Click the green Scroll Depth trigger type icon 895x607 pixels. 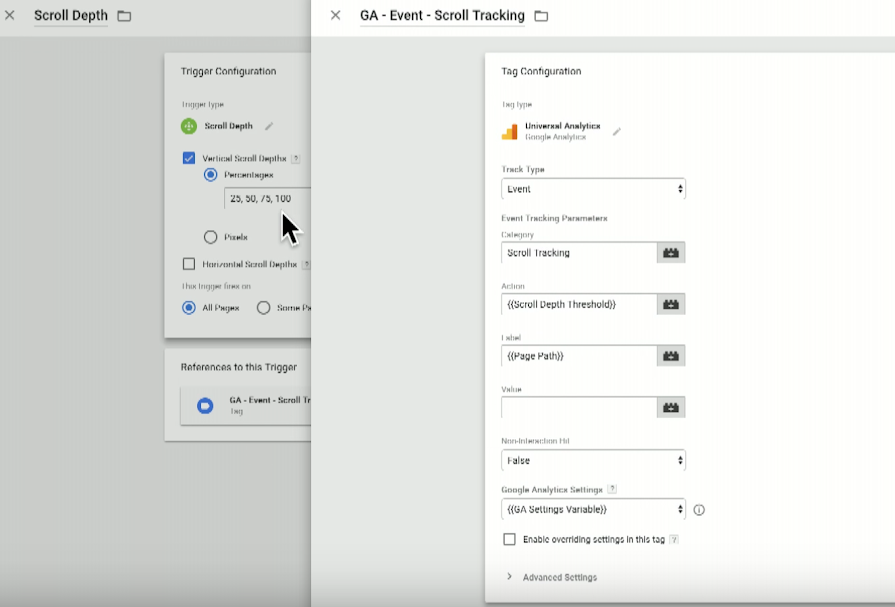click(189, 126)
